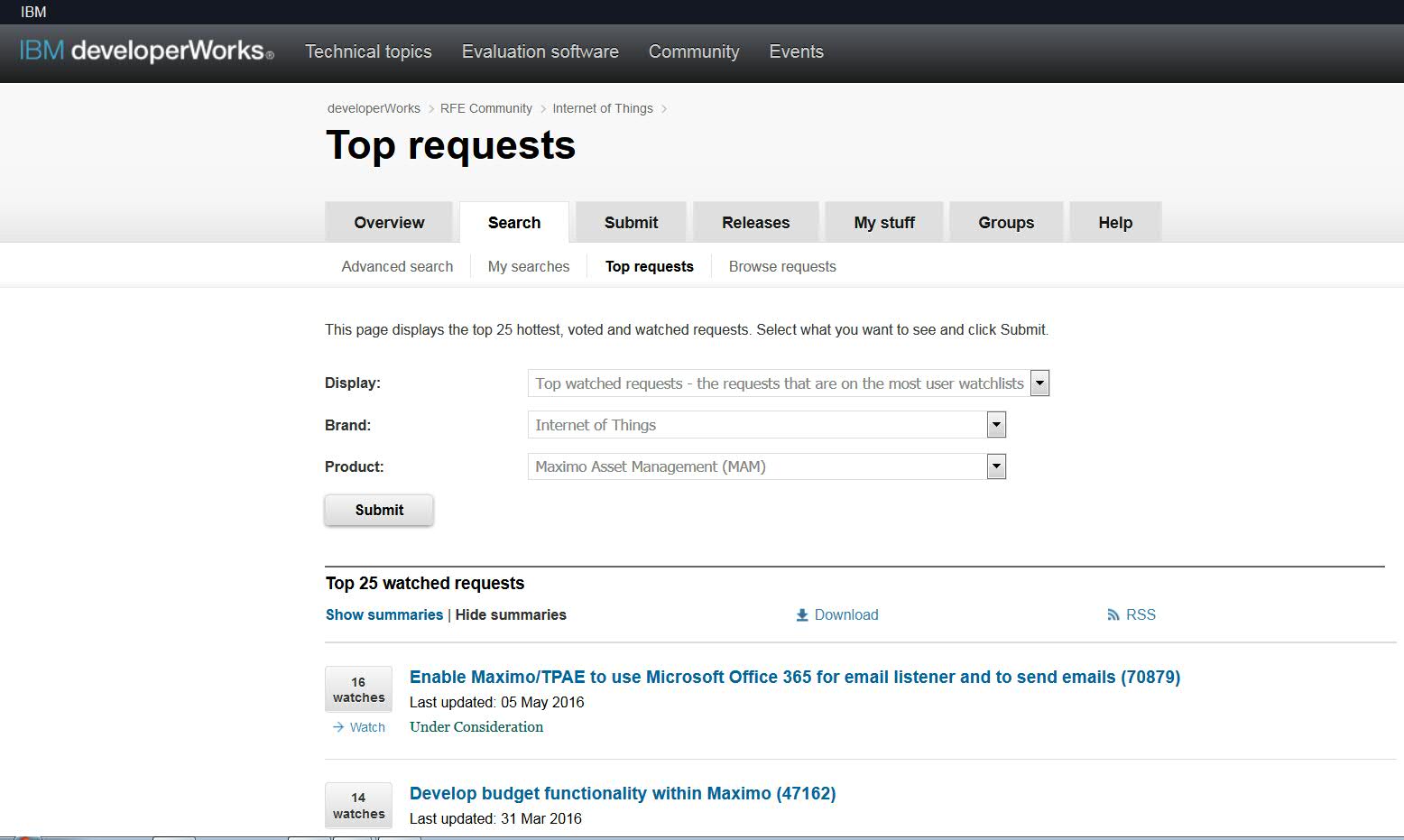
Task: Open the Community menu
Action: point(694,51)
